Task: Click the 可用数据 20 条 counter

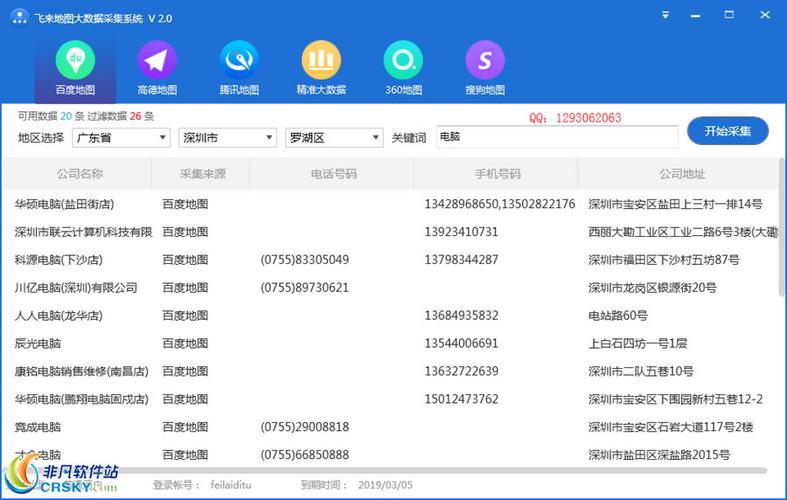Action: (51, 116)
